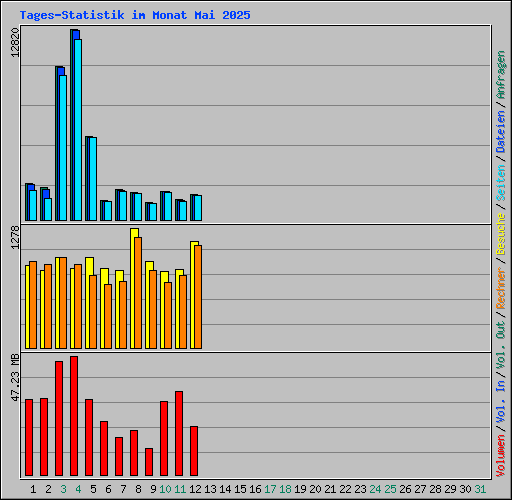This screenshot has width=512, height=500.
Task: Click the red volume bar for day 9
Action: point(149,462)
